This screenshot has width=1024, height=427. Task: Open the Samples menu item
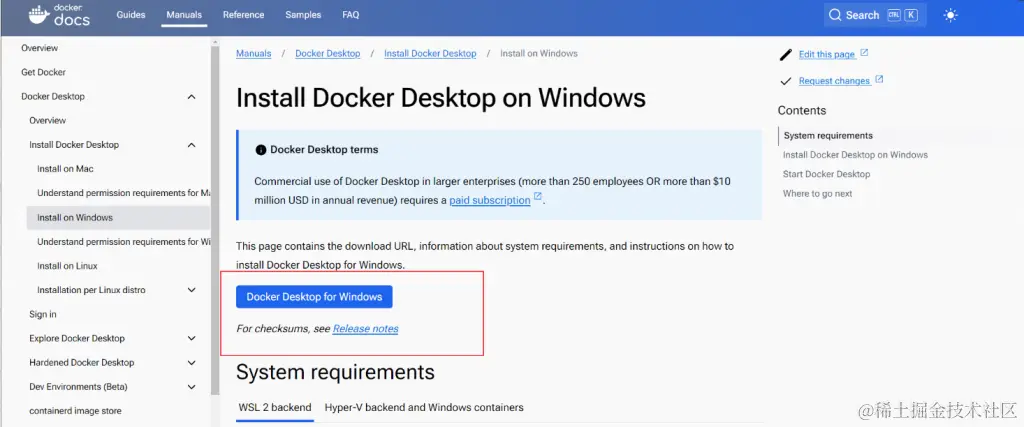coord(303,15)
